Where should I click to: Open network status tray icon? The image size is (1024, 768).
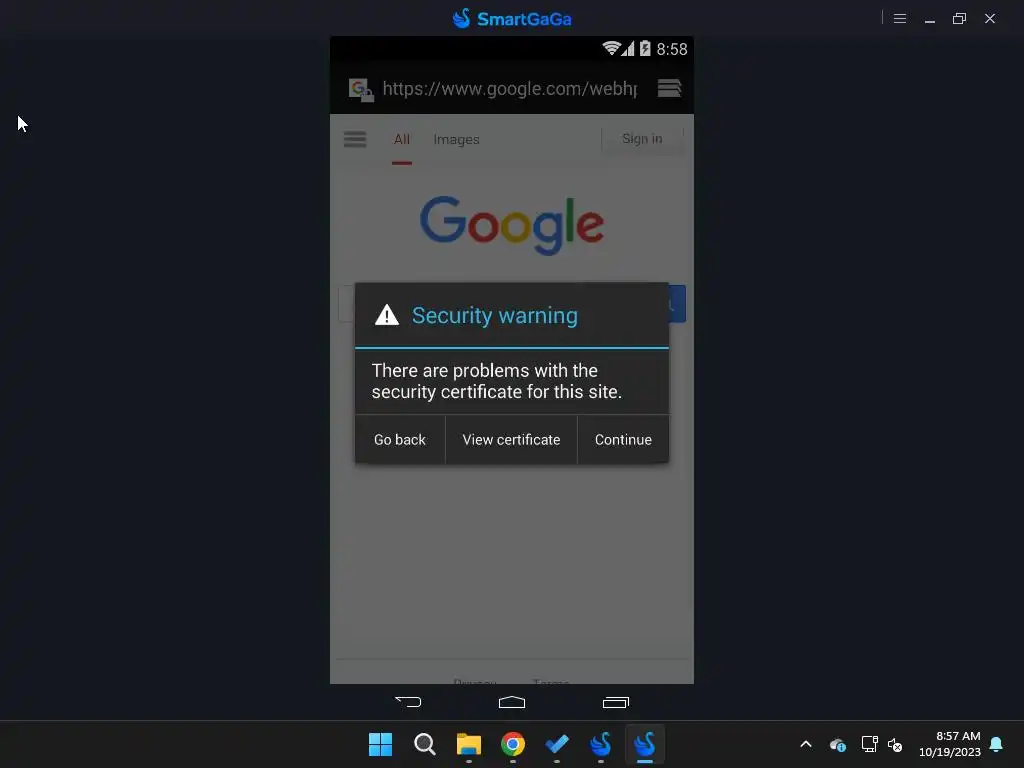[869, 744]
